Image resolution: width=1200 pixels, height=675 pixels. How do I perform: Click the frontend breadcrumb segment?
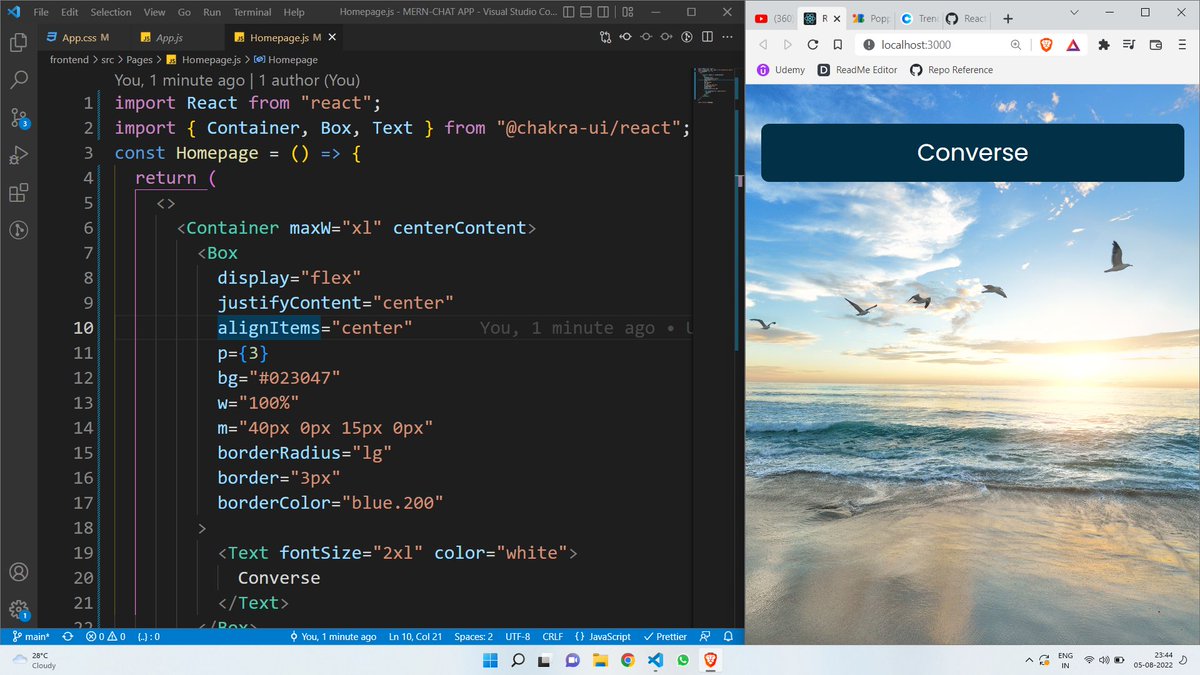coord(69,60)
